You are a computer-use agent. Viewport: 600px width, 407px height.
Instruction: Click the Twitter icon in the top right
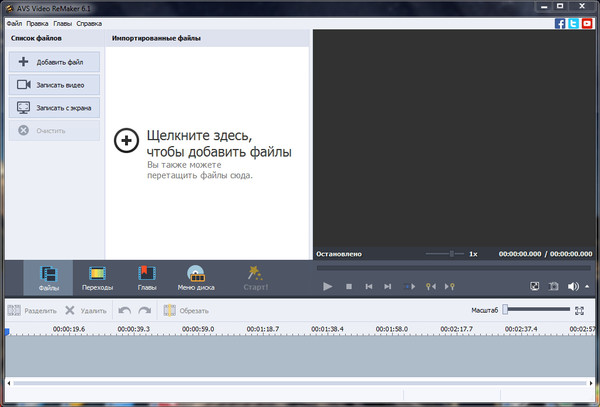574,22
